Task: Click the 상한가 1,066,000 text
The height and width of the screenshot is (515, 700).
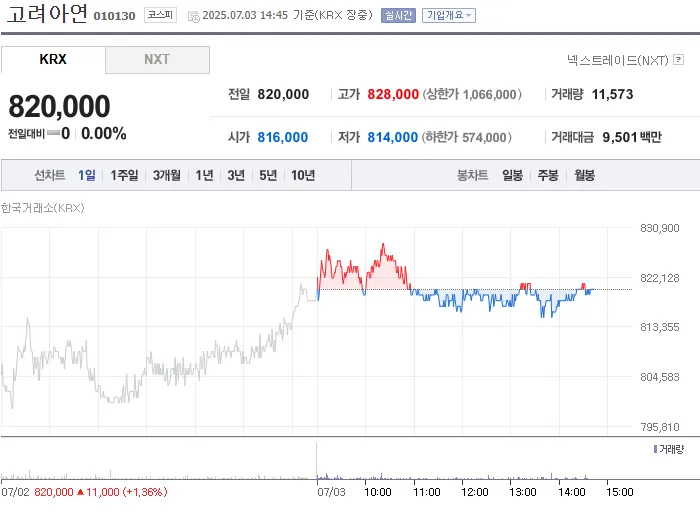Action: pyautogui.click(x=472, y=95)
